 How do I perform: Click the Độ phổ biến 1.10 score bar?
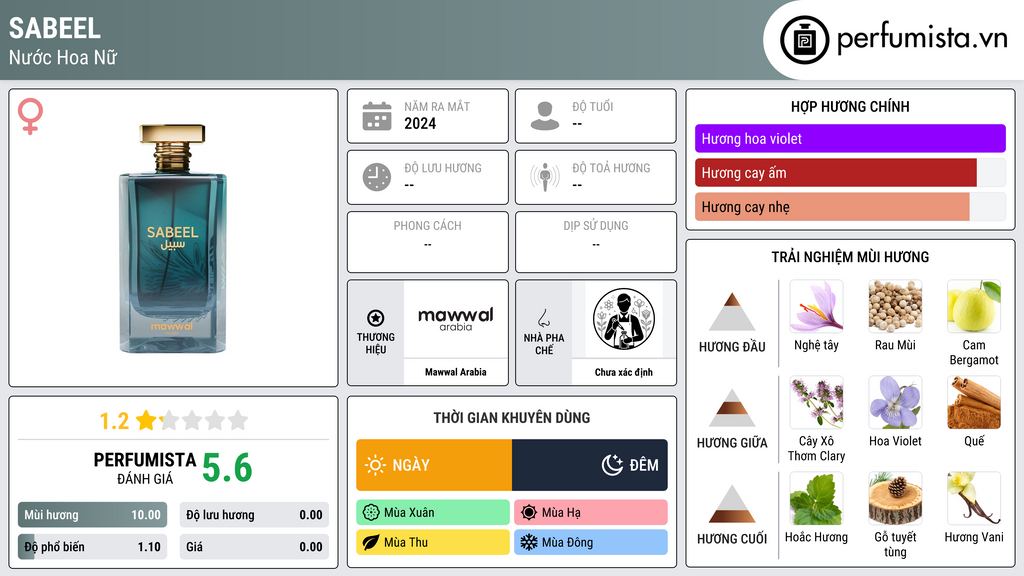92,547
